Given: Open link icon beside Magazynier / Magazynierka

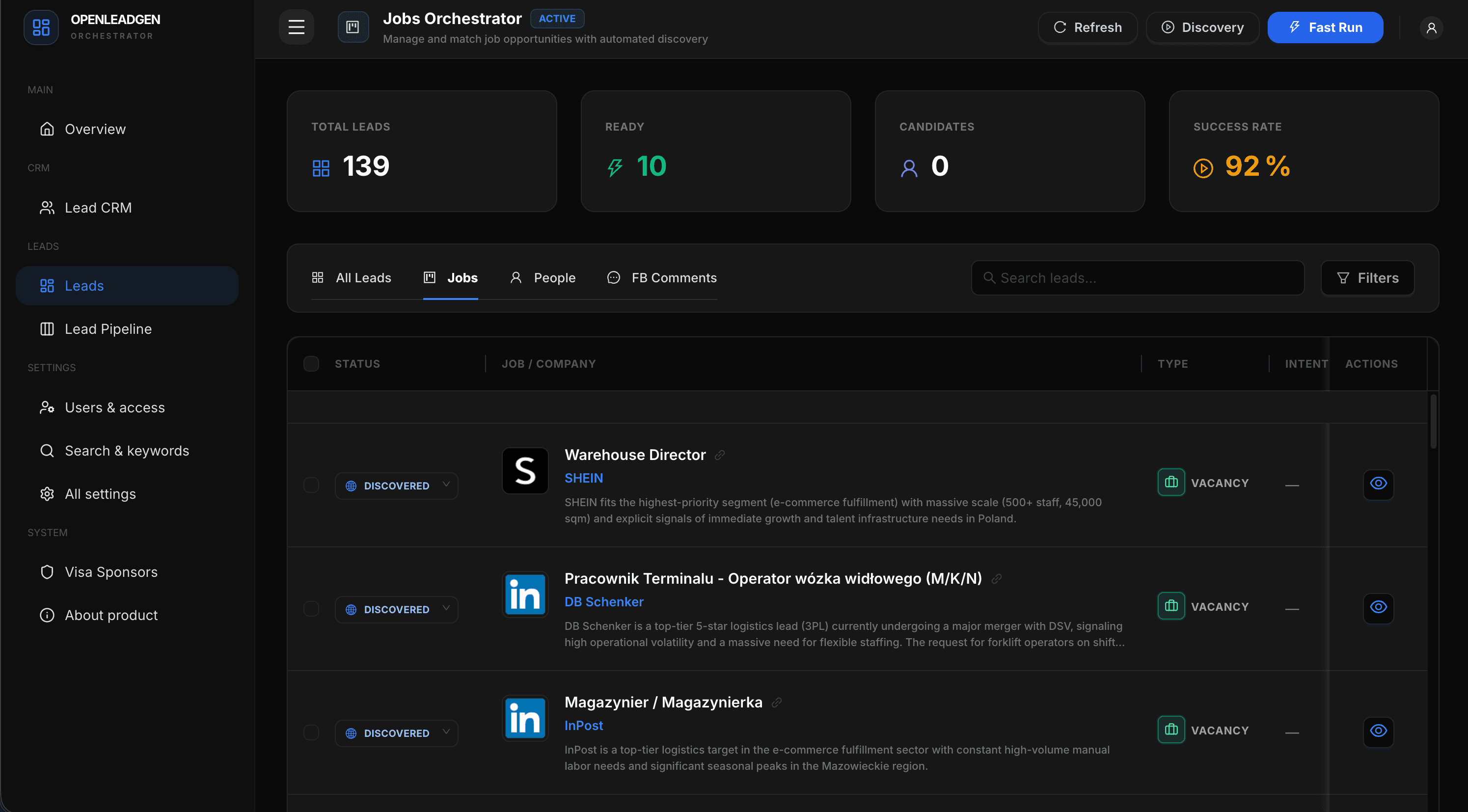Looking at the screenshot, I should (776, 702).
